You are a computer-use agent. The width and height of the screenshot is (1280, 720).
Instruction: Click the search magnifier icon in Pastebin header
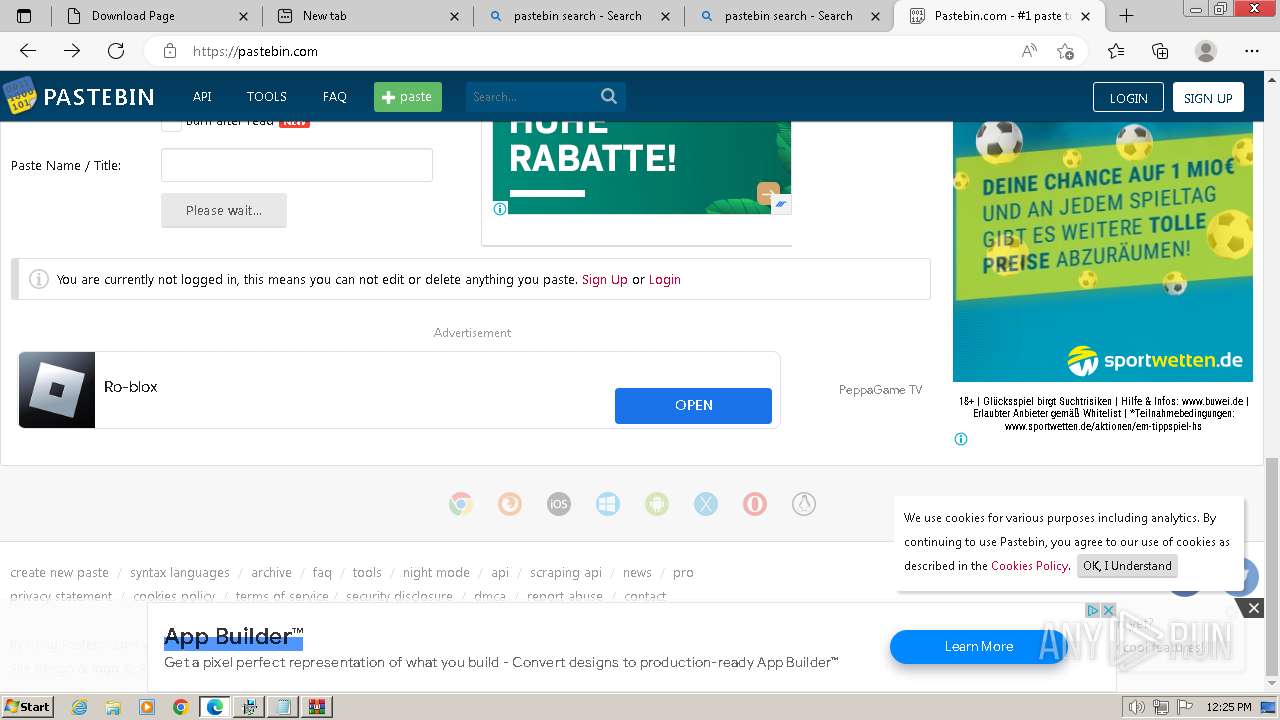point(609,96)
